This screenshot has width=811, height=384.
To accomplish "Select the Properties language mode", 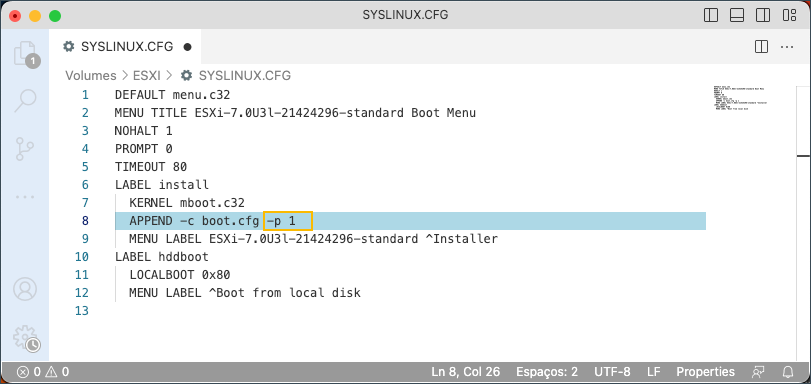I will pos(705,372).
